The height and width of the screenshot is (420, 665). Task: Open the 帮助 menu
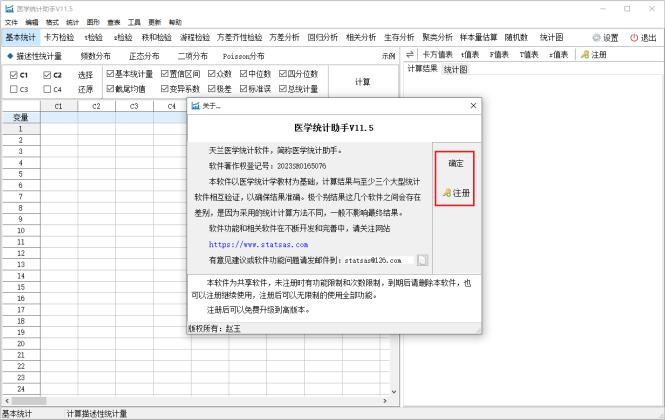click(x=175, y=22)
